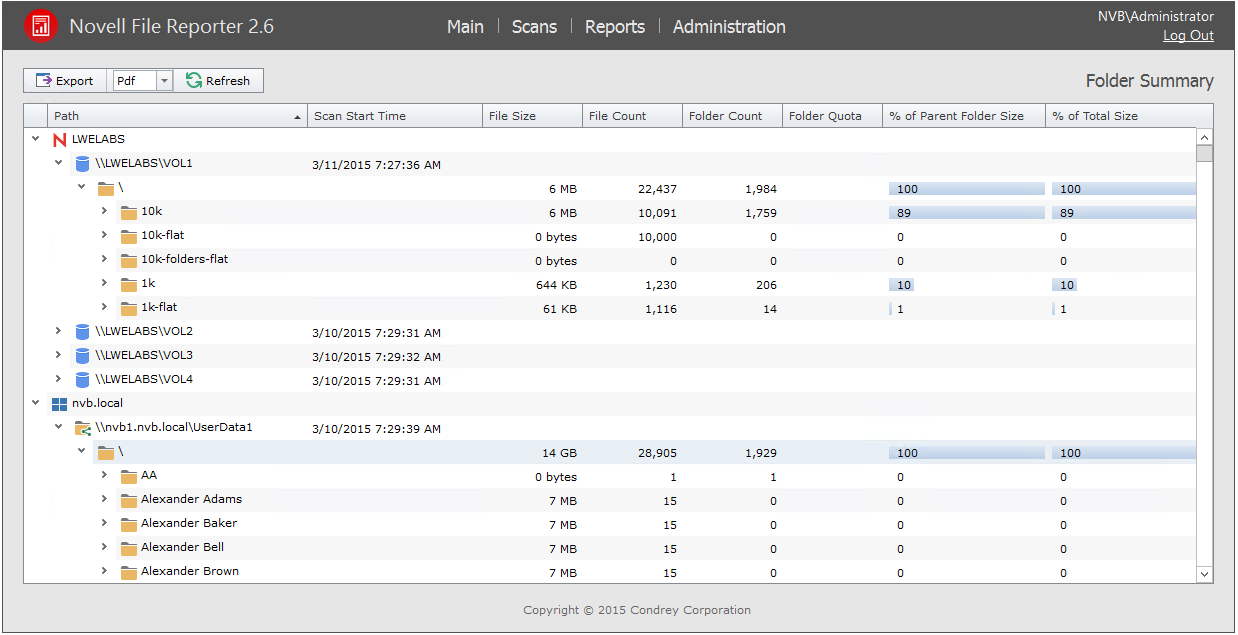Viewport: 1238px width, 635px height.
Task: Open the Reports menu
Action: pyautogui.click(x=614, y=27)
